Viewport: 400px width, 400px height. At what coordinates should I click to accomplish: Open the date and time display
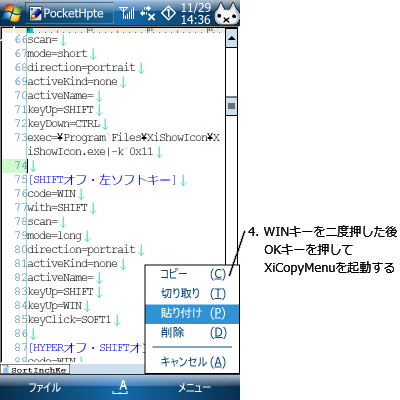pos(196,13)
